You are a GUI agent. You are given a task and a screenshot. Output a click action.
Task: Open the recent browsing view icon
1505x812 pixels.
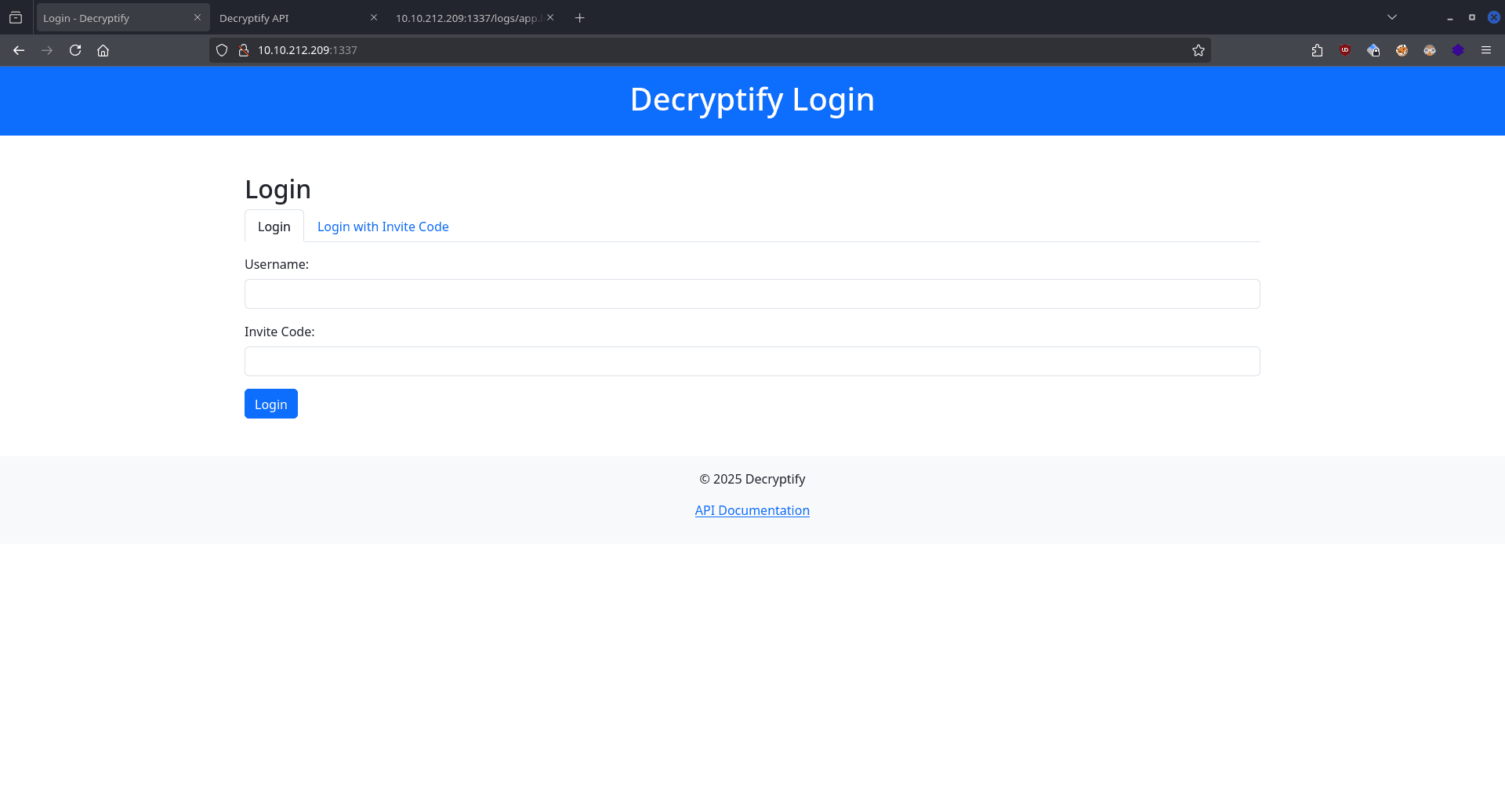coord(16,18)
